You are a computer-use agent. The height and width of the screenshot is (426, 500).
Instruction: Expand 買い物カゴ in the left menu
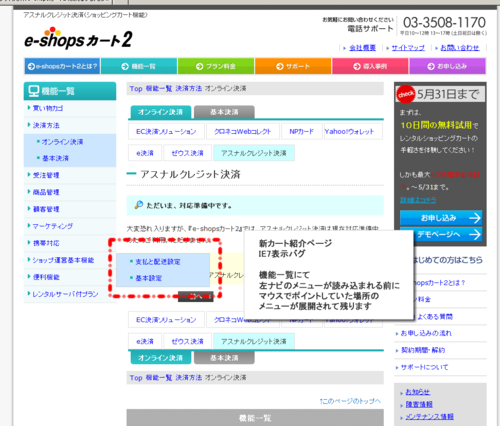[47, 108]
